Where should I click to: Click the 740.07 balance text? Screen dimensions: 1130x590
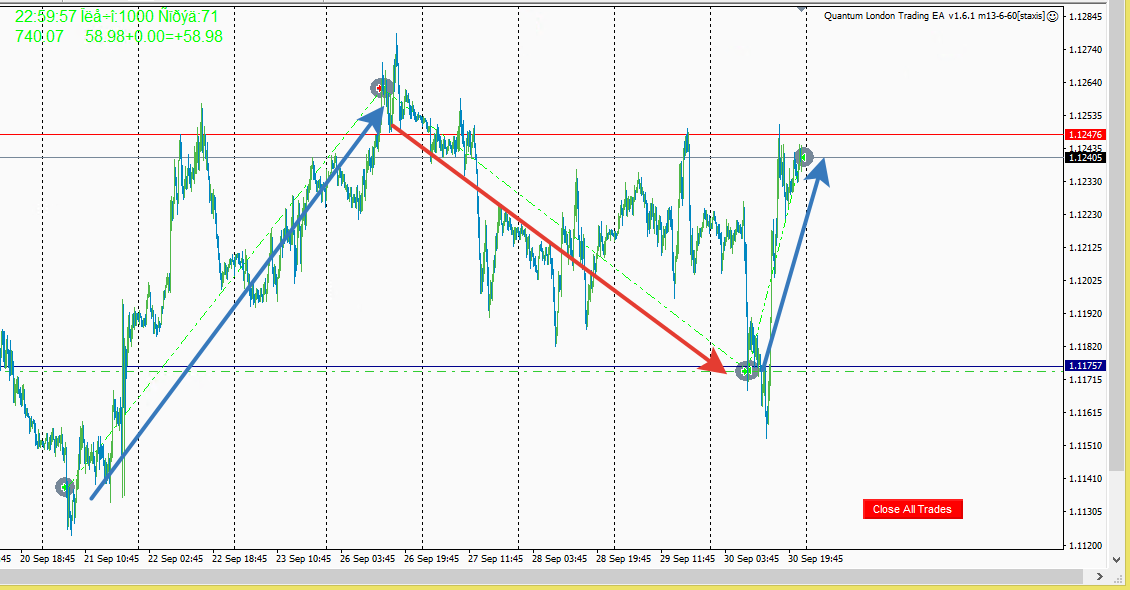tap(39, 37)
